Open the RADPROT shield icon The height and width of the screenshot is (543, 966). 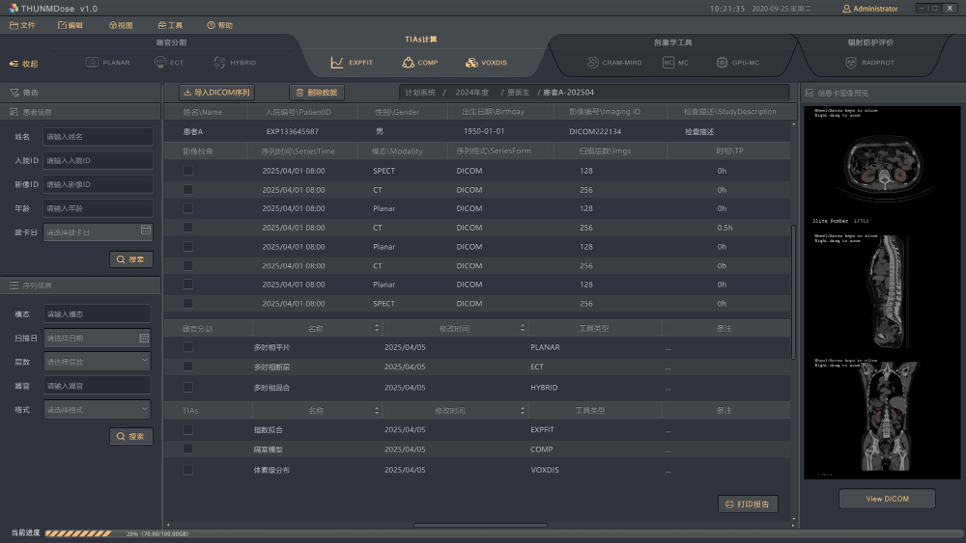tap(851, 62)
